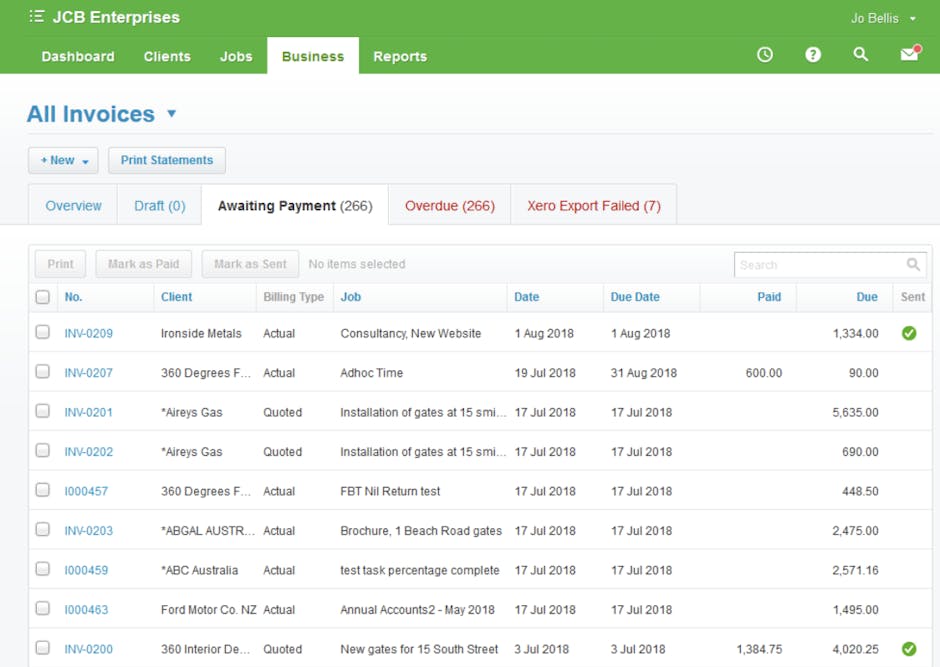The width and height of the screenshot is (940, 667).
Task: Open the mail notifications icon
Action: (909, 55)
